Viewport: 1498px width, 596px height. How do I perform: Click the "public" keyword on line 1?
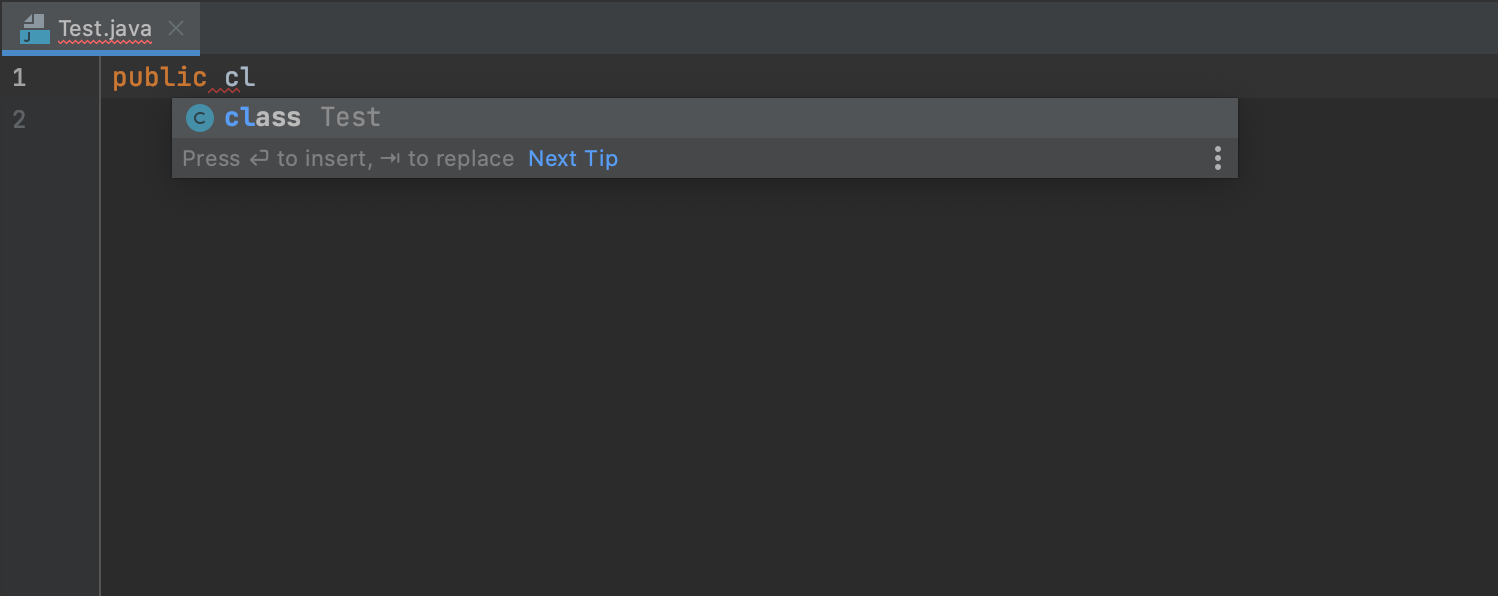159,77
